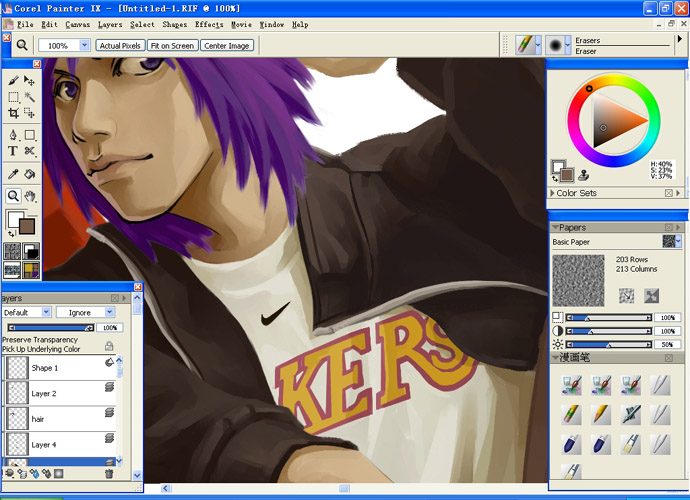Open the weave selector in toolbox
The image size is (690, 500).
[31, 270]
